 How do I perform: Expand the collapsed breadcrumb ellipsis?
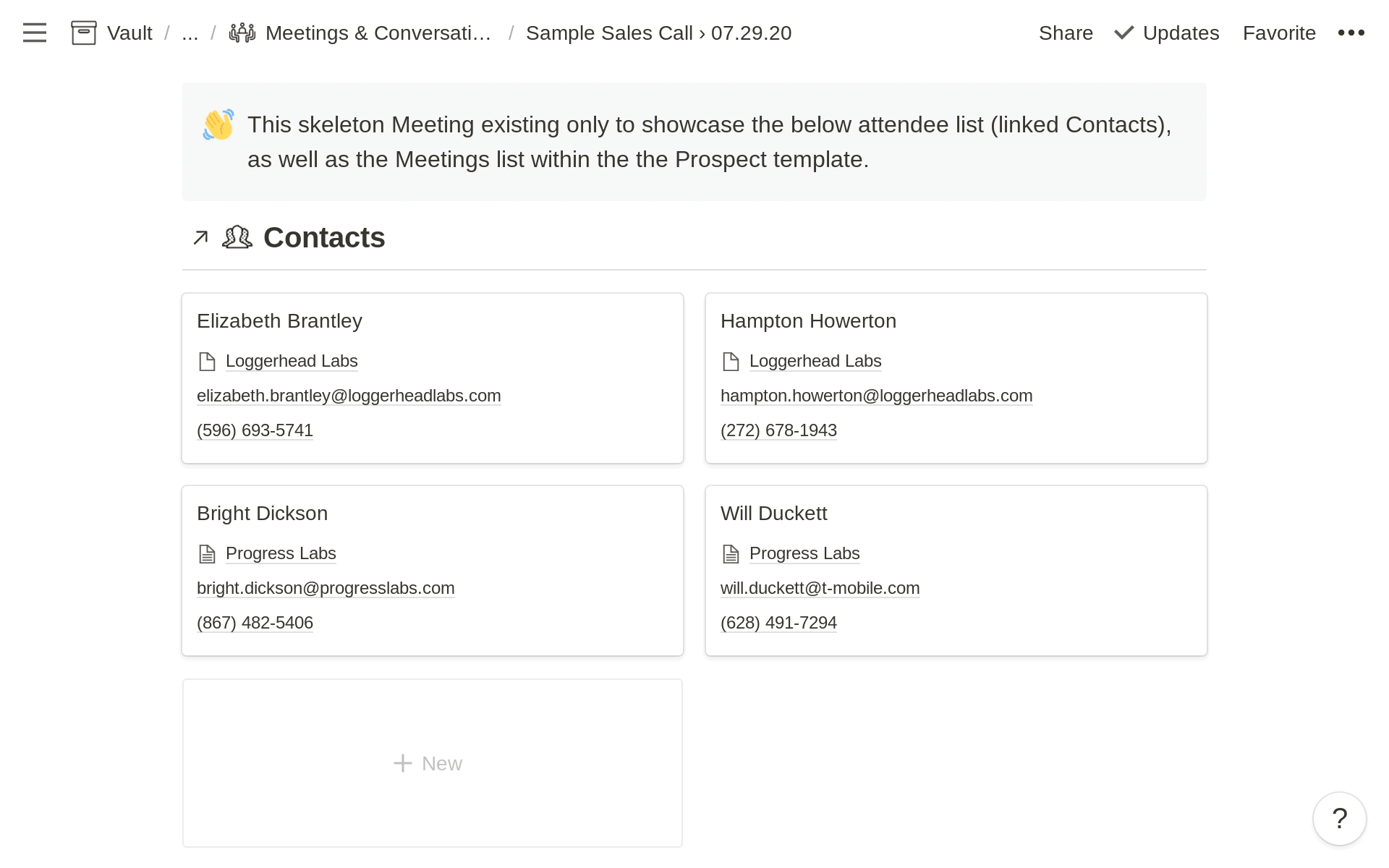[x=190, y=33]
